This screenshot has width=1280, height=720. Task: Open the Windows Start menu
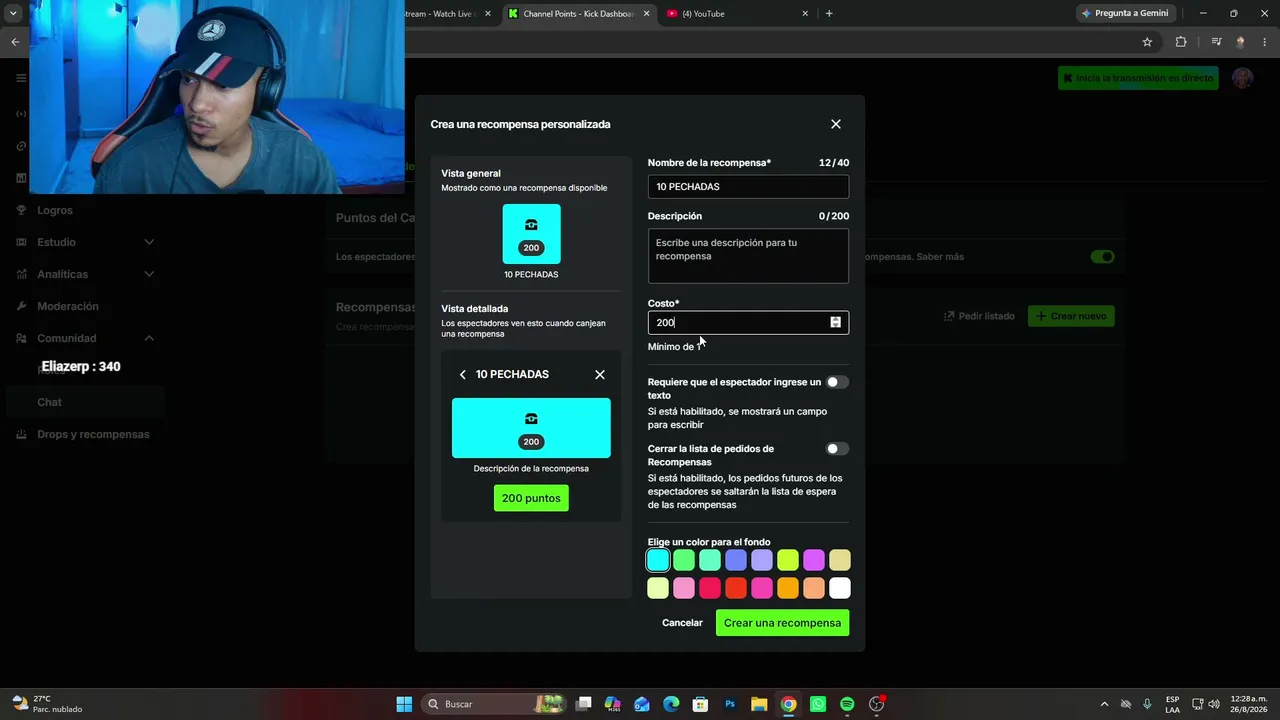click(x=404, y=704)
